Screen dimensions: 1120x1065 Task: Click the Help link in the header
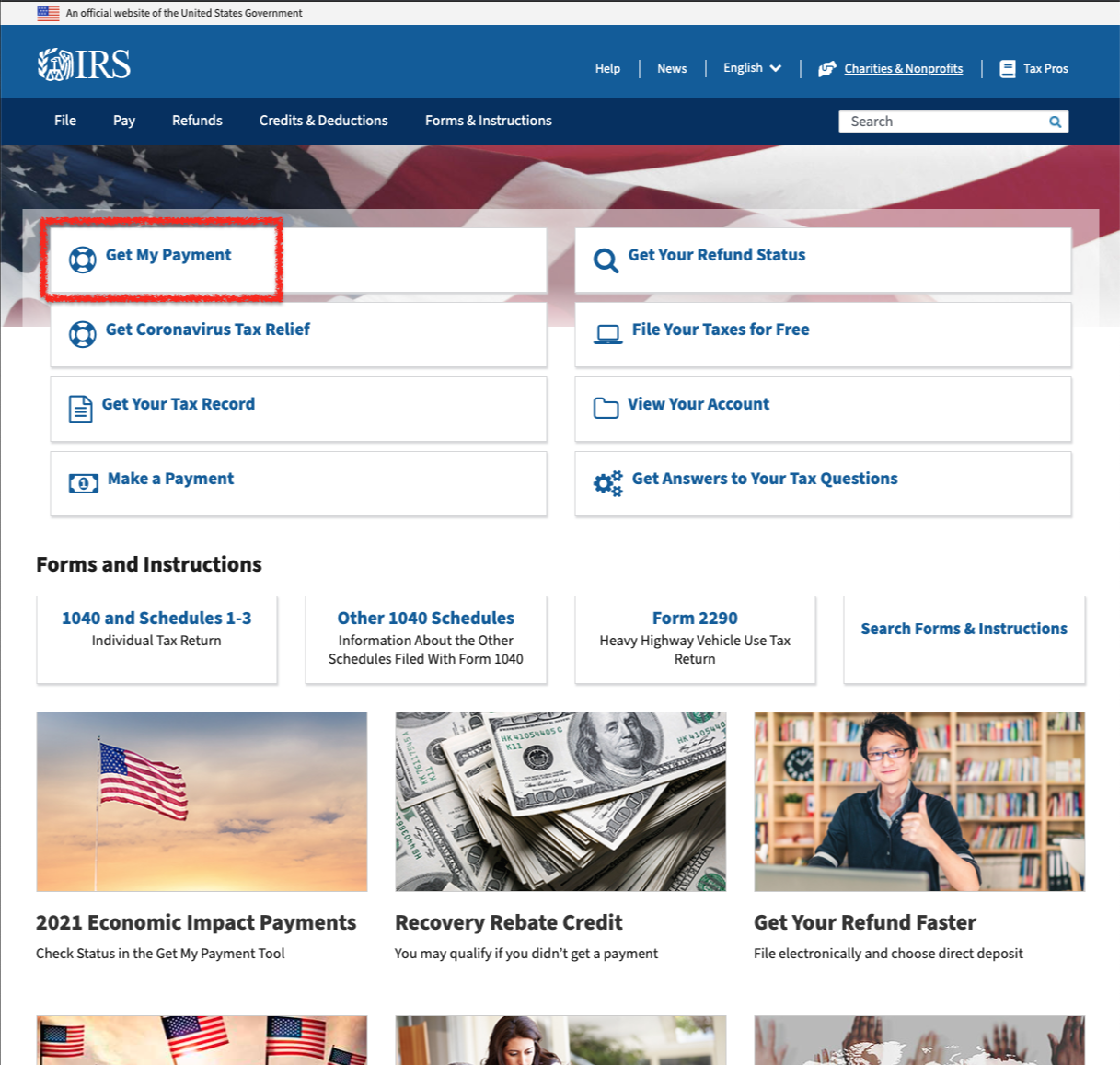click(607, 69)
